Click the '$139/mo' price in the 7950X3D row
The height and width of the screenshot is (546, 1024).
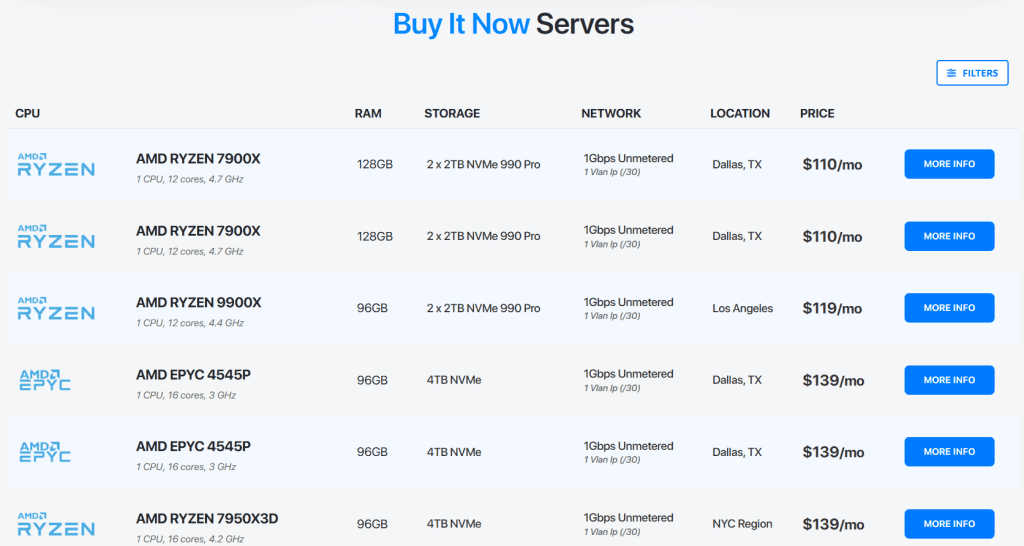click(x=833, y=524)
